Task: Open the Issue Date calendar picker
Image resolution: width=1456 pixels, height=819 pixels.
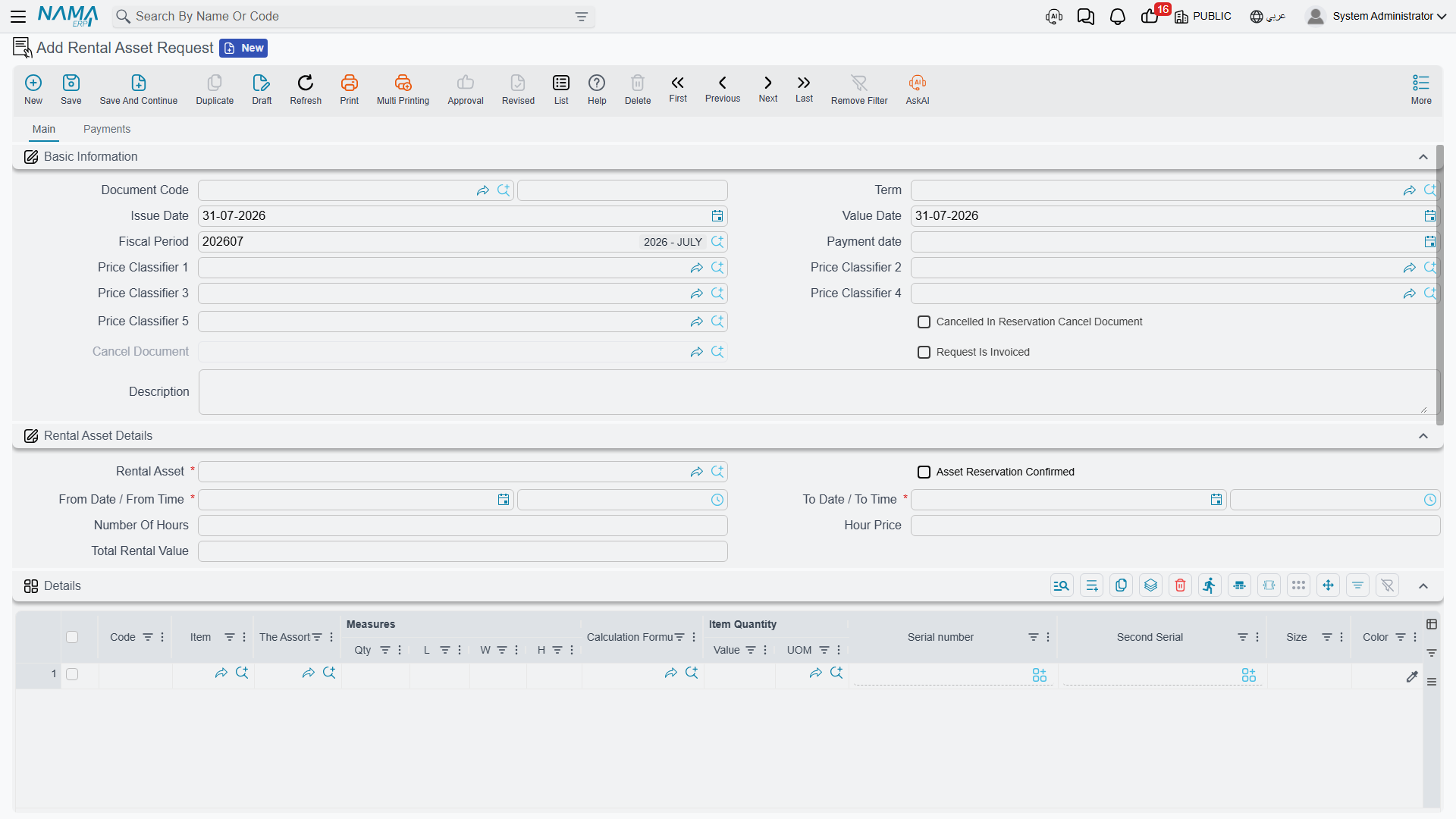Action: click(717, 216)
